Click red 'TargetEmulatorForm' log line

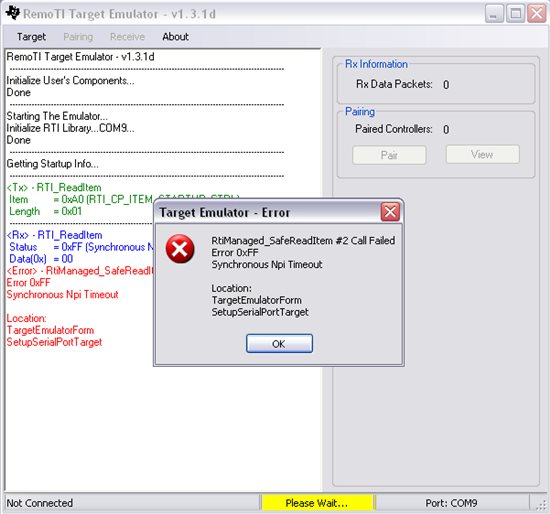click(50, 330)
